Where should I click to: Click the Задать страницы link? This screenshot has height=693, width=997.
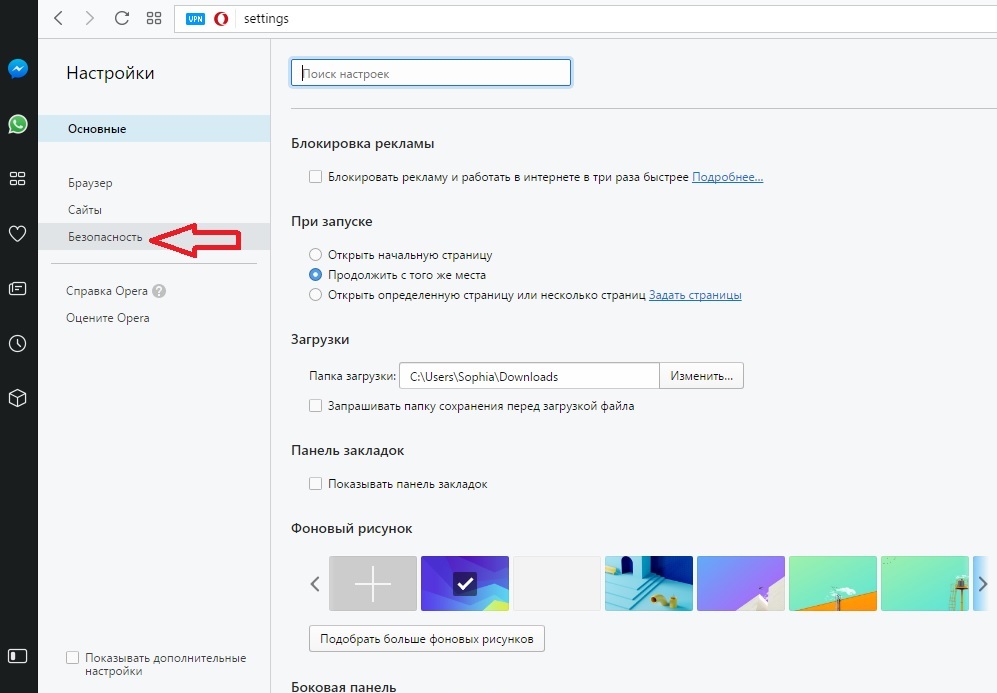pos(695,295)
